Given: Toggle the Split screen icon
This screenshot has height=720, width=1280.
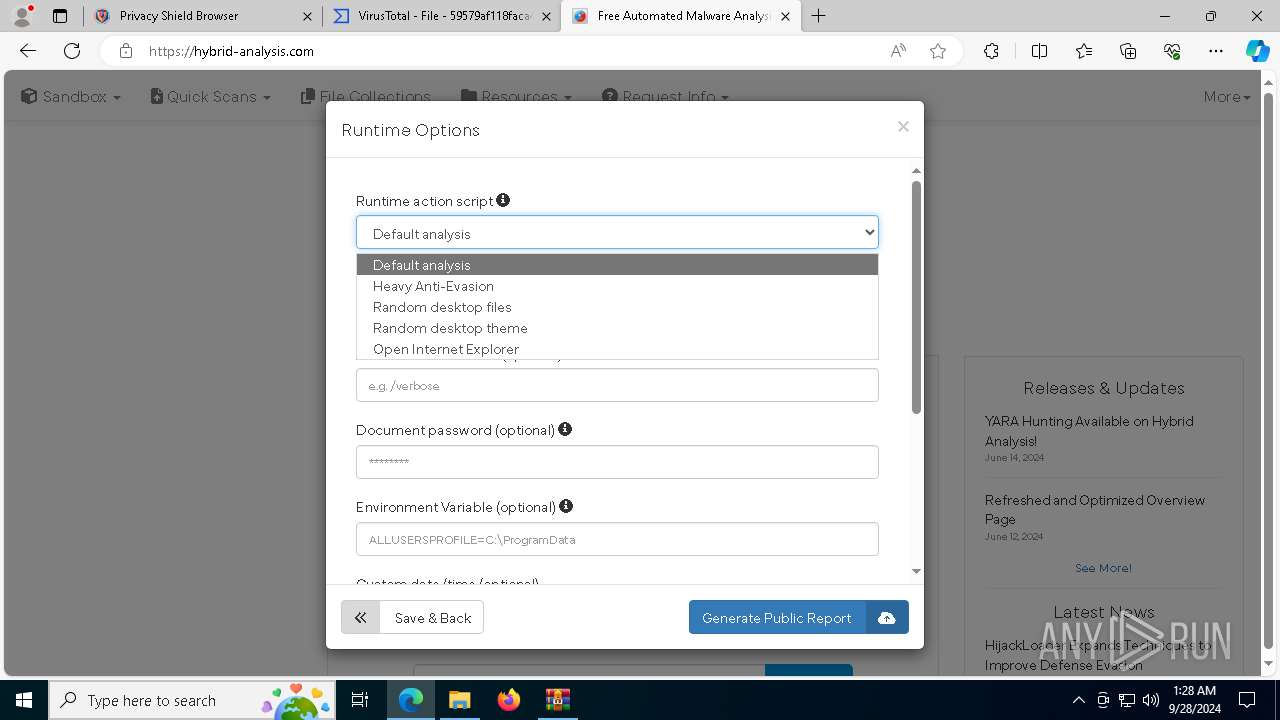Looking at the screenshot, I should point(1039,51).
